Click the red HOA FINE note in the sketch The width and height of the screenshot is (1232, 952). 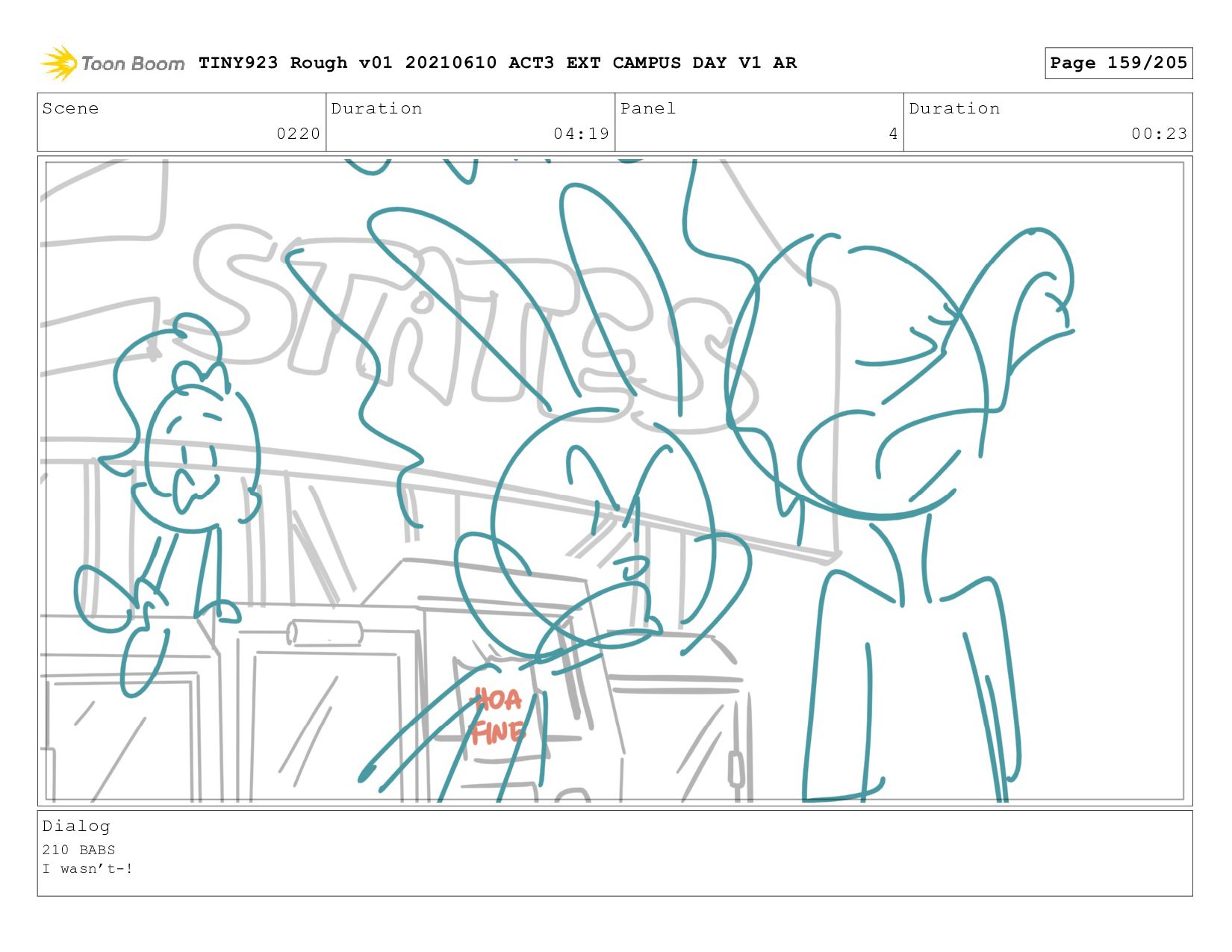click(499, 717)
